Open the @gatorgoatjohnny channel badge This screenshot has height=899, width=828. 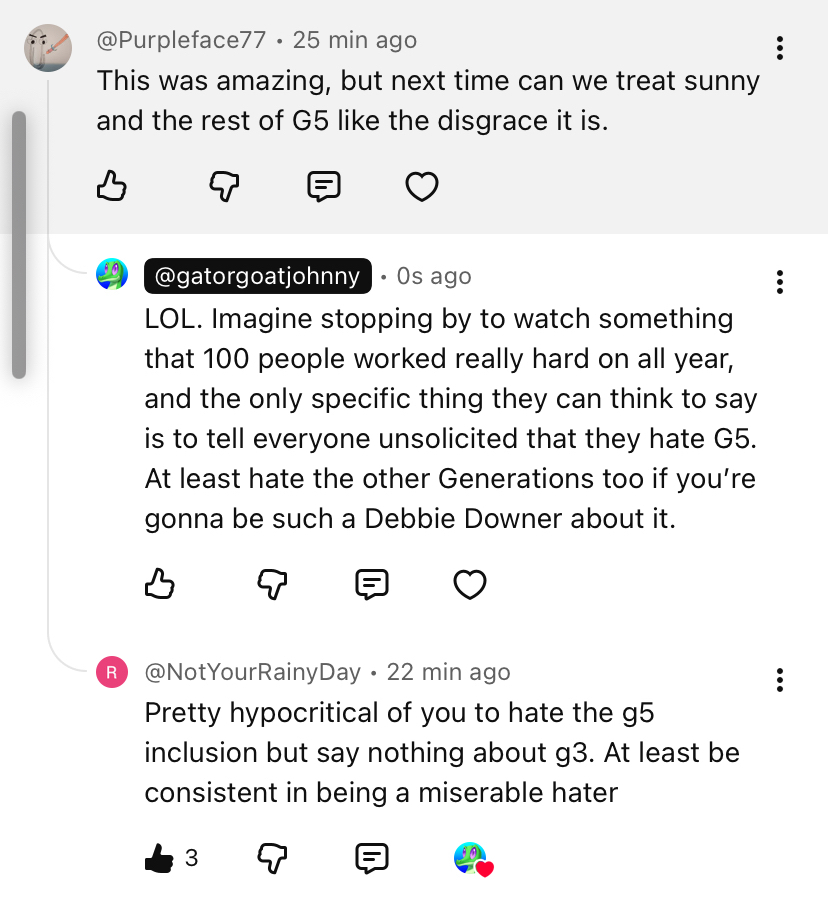[258, 276]
